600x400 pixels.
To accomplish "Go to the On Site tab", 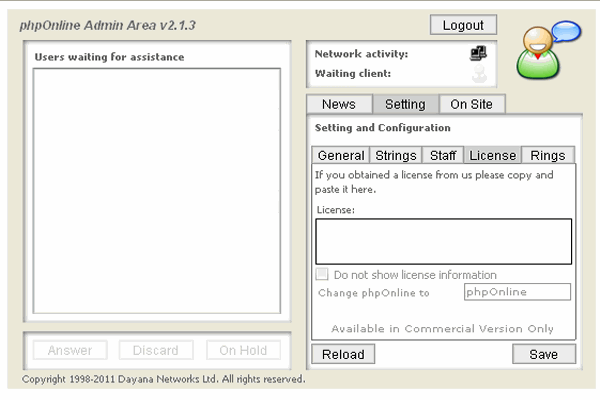I will (471, 104).
